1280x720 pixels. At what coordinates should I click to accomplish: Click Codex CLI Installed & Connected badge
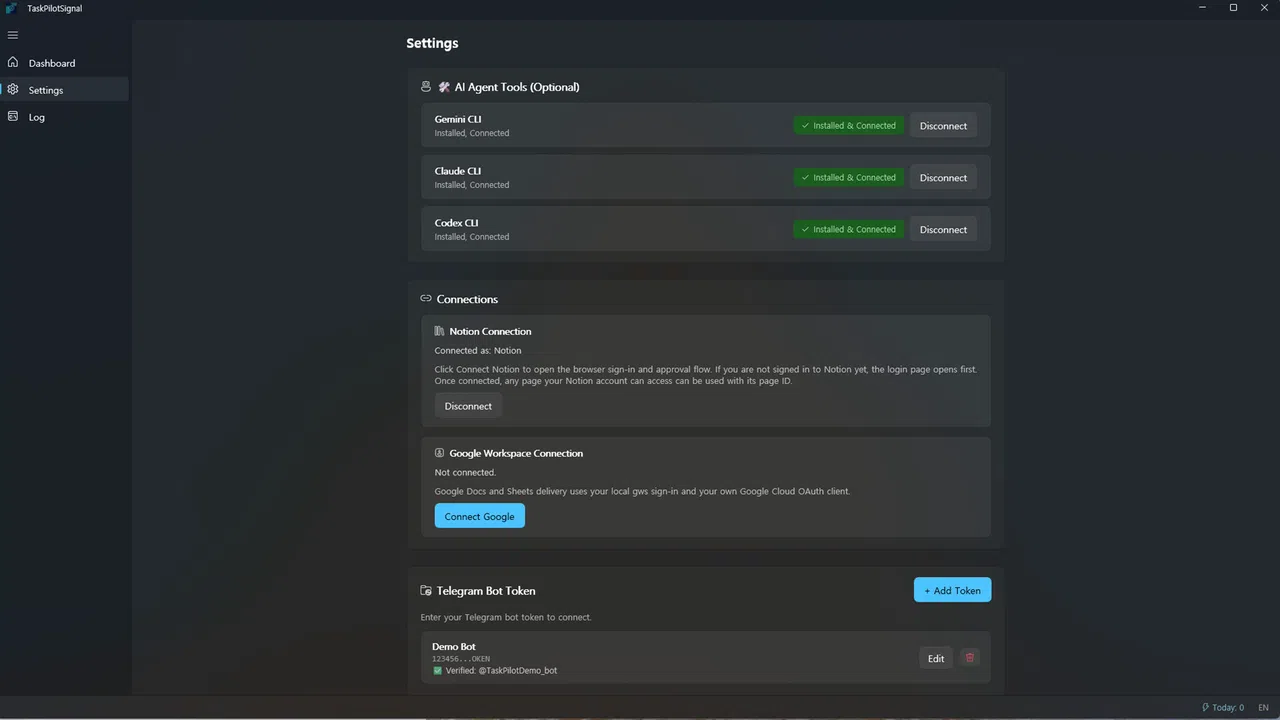pos(849,230)
